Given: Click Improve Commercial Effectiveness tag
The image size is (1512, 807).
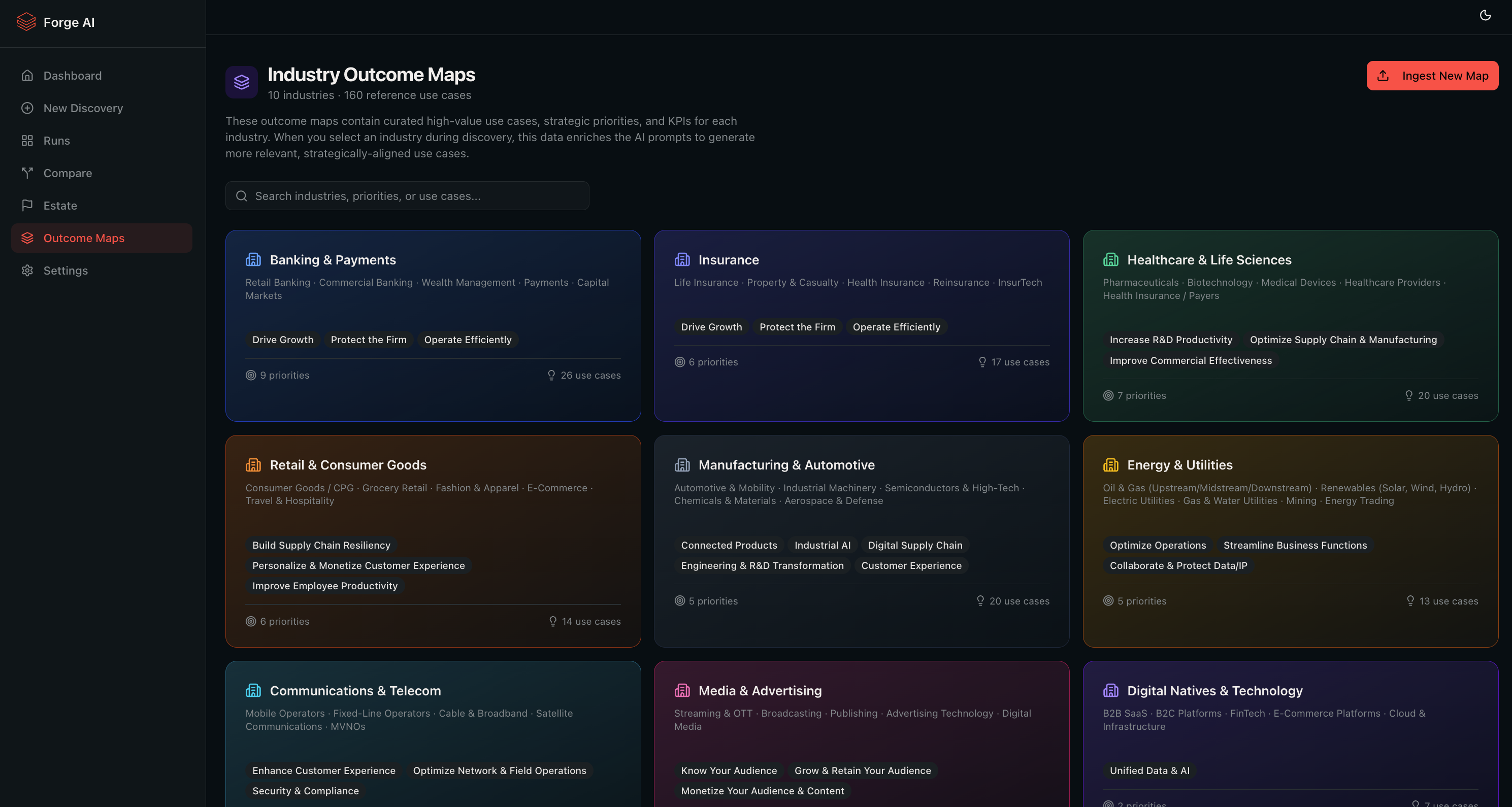Looking at the screenshot, I should tap(1190, 360).
